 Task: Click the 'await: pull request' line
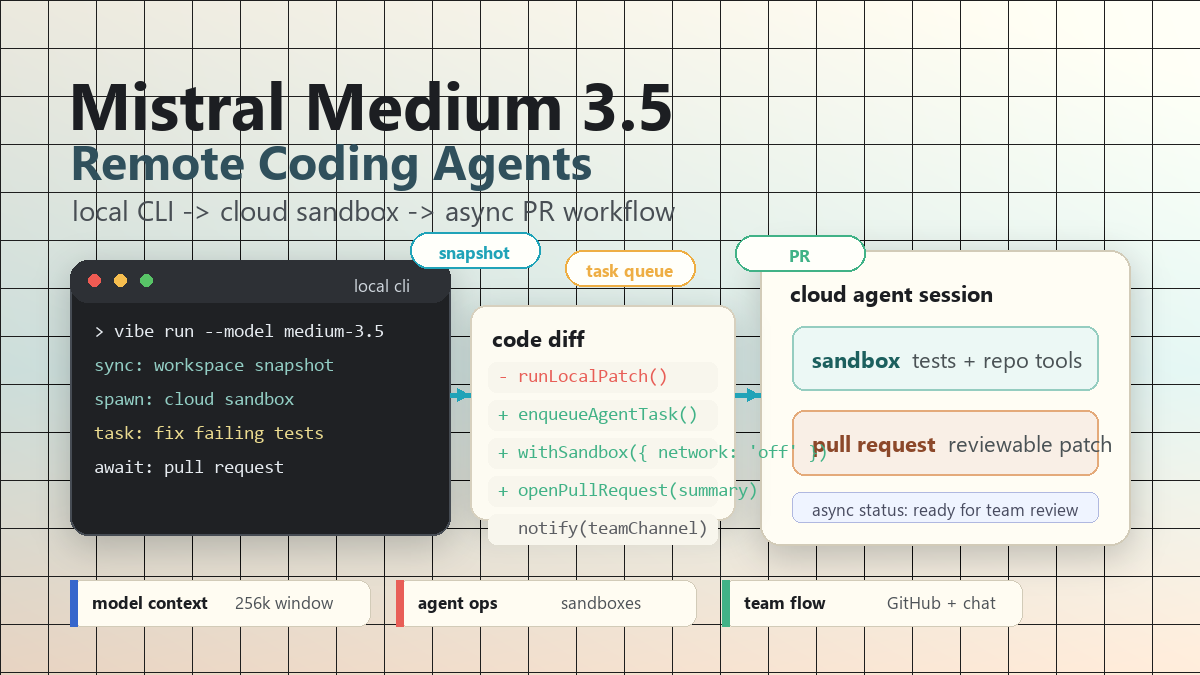pos(189,467)
